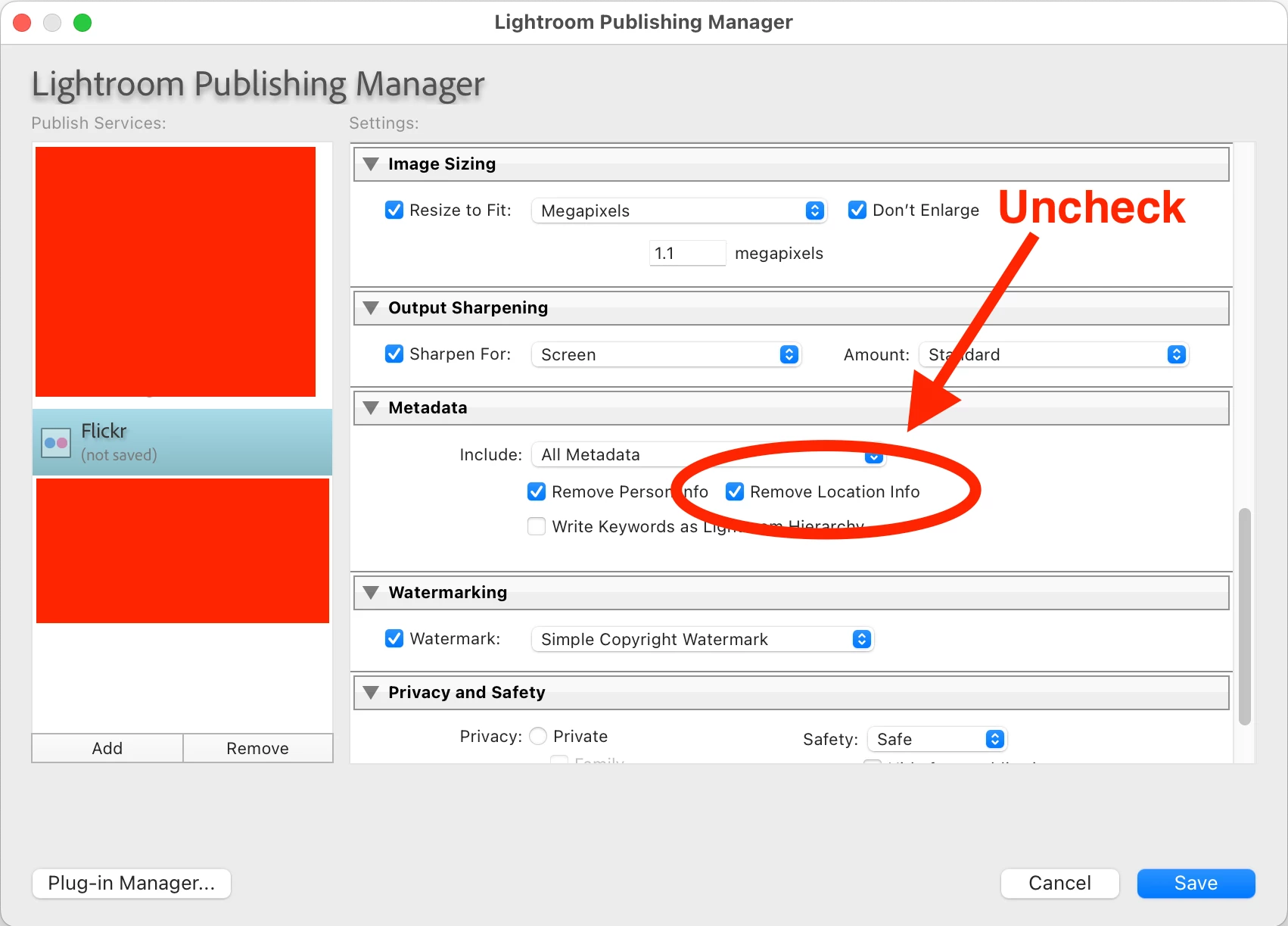Open the Include All Metadata dropdown

point(708,454)
